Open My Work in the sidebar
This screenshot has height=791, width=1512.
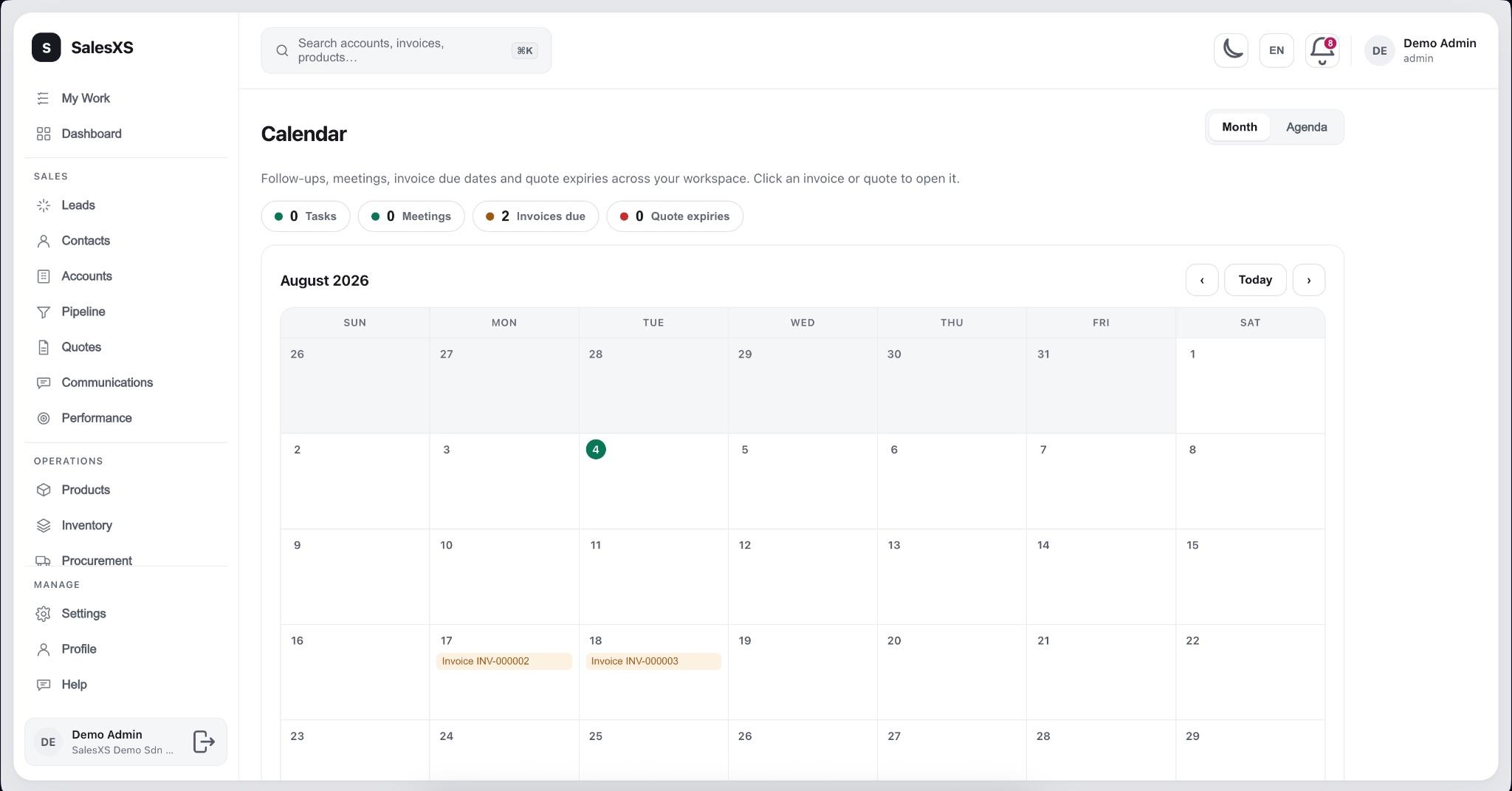[x=126, y=98]
